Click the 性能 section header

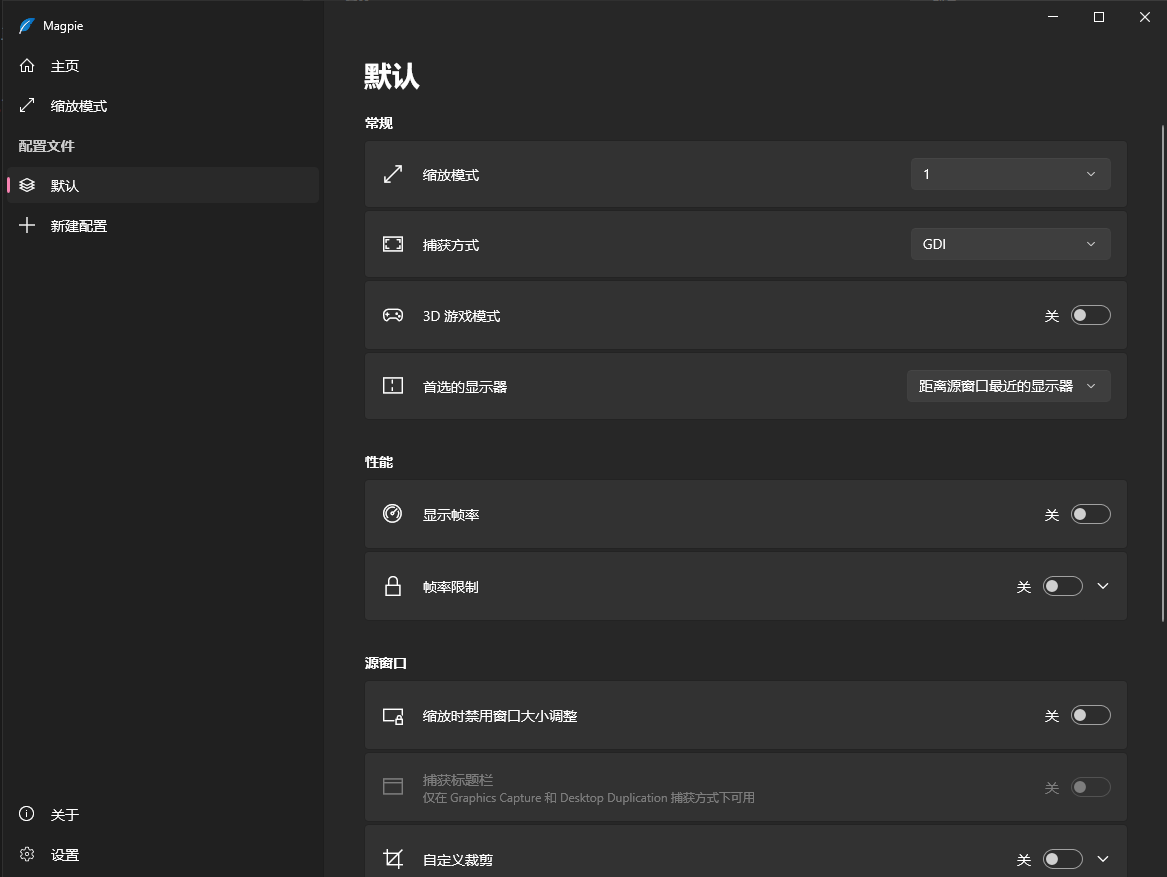379,462
